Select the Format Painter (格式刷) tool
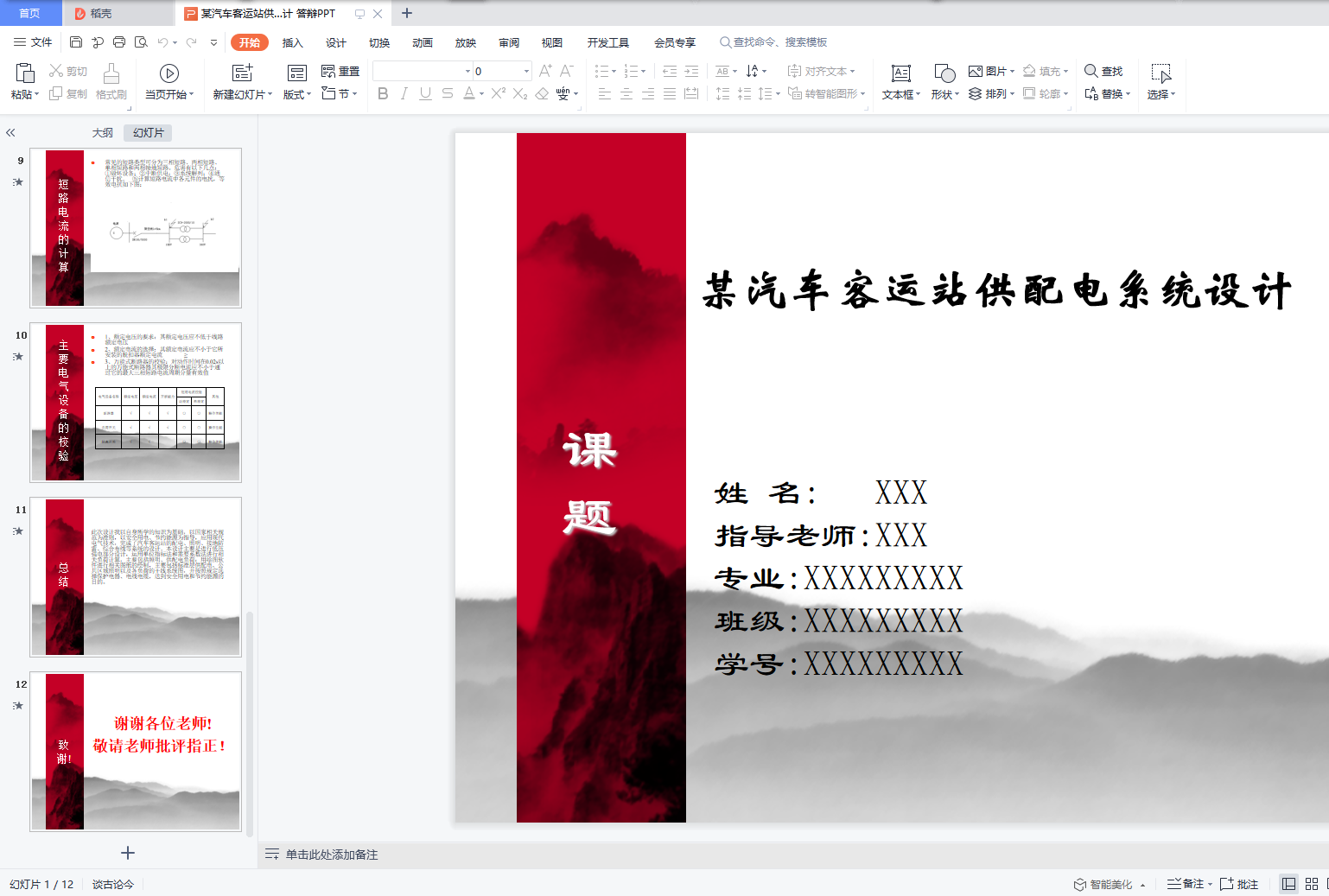This screenshot has width=1329, height=896. click(111, 81)
